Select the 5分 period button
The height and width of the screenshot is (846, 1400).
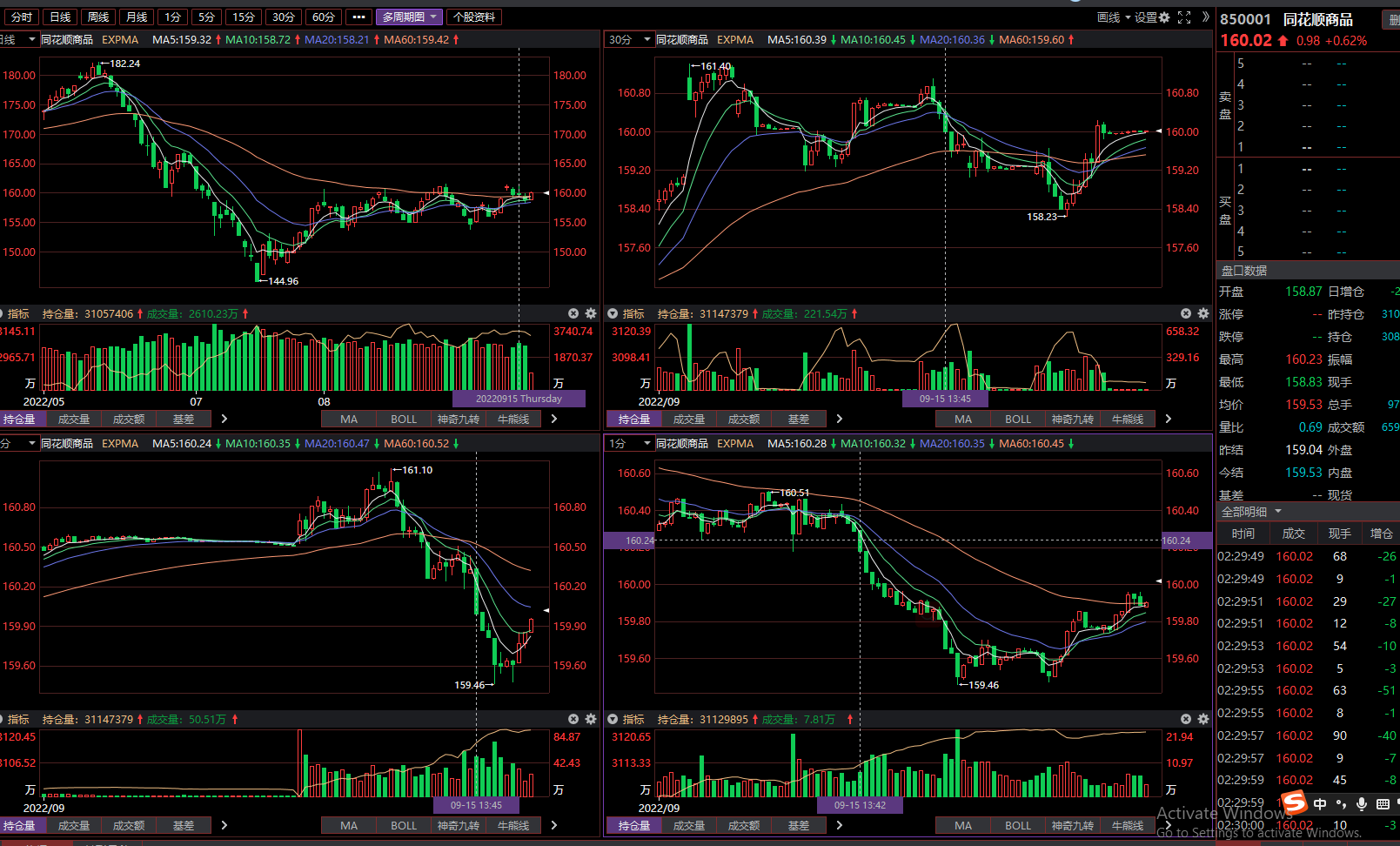206,17
